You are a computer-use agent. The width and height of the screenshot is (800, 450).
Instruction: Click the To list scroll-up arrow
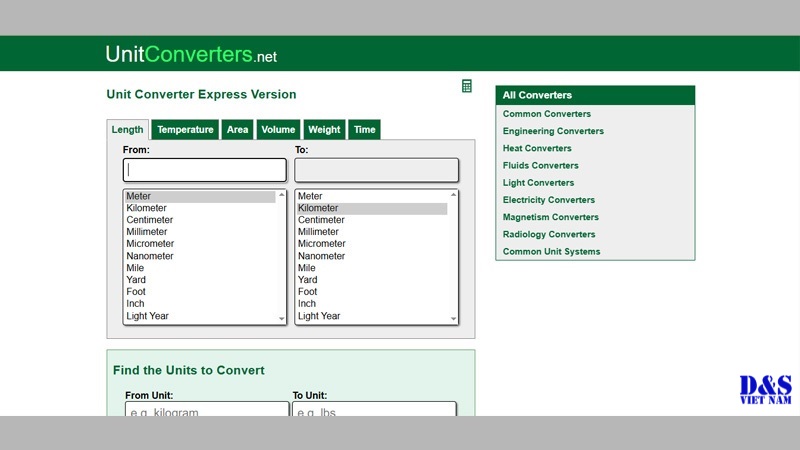point(453,195)
